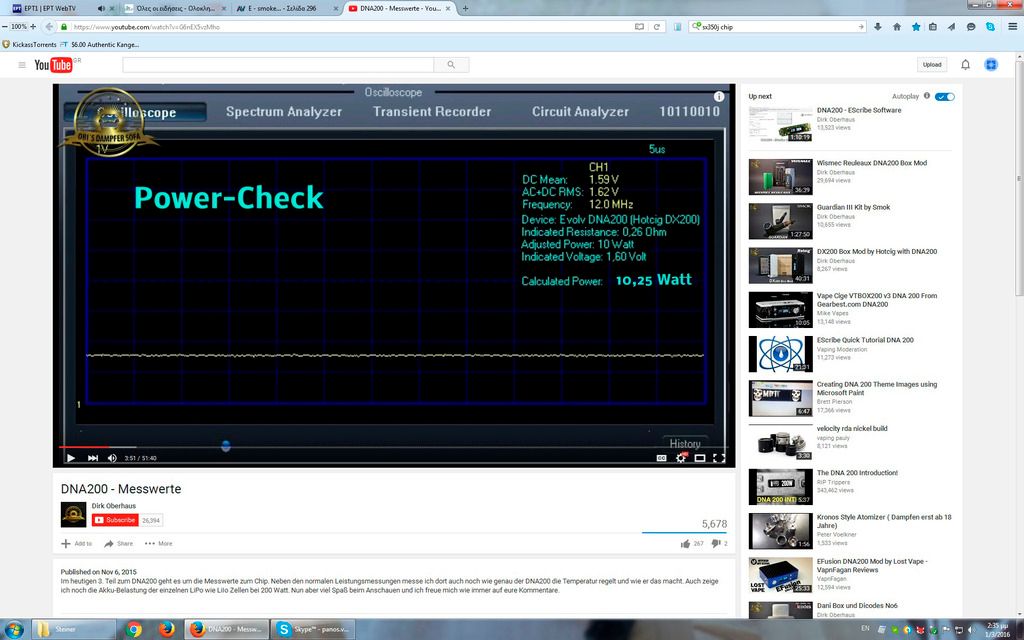The image size is (1024, 640).
Task: Click the YouTube search magnifier button
Action: 451,65
